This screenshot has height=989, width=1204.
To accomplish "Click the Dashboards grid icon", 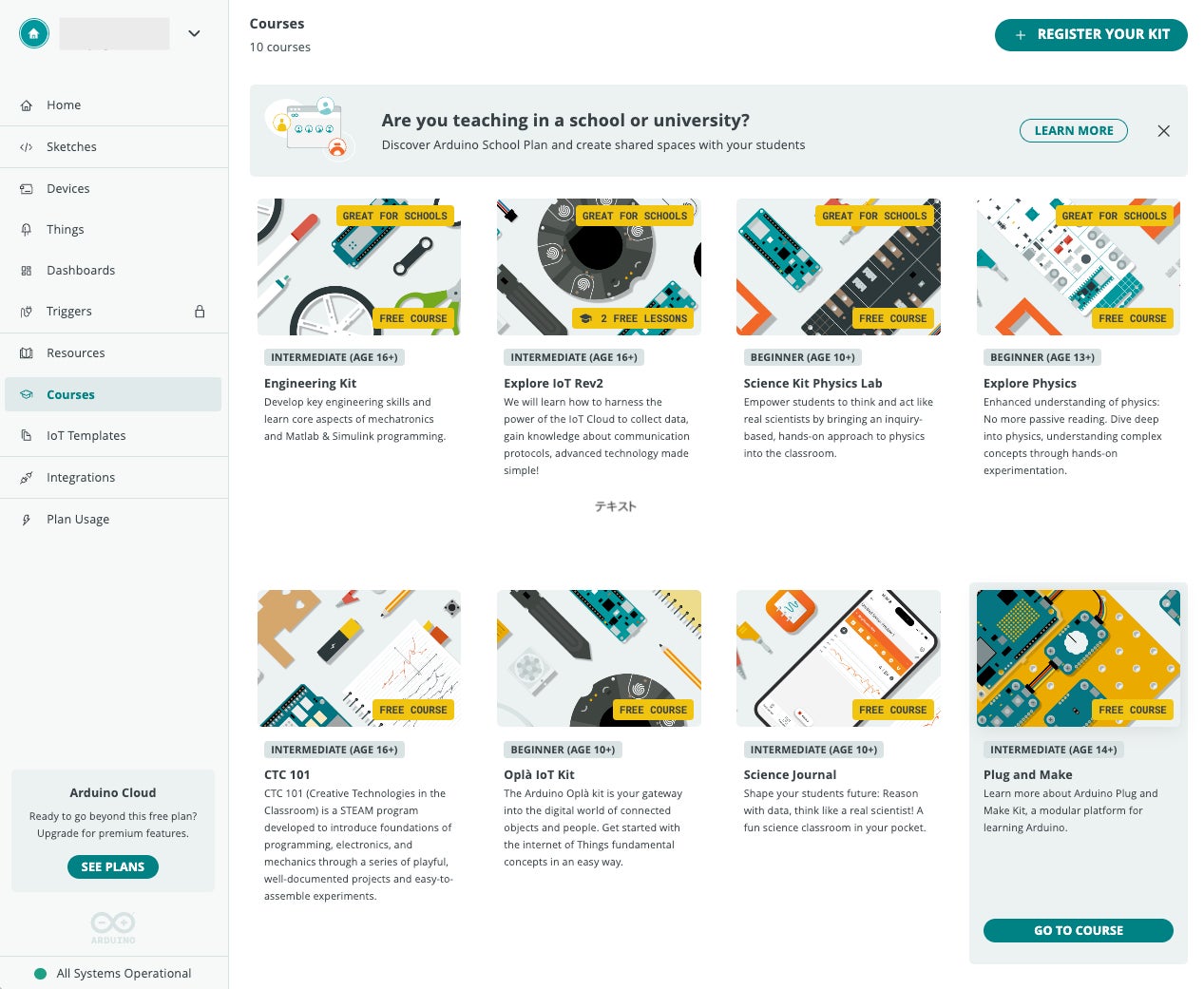I will [x=27, y=271].
